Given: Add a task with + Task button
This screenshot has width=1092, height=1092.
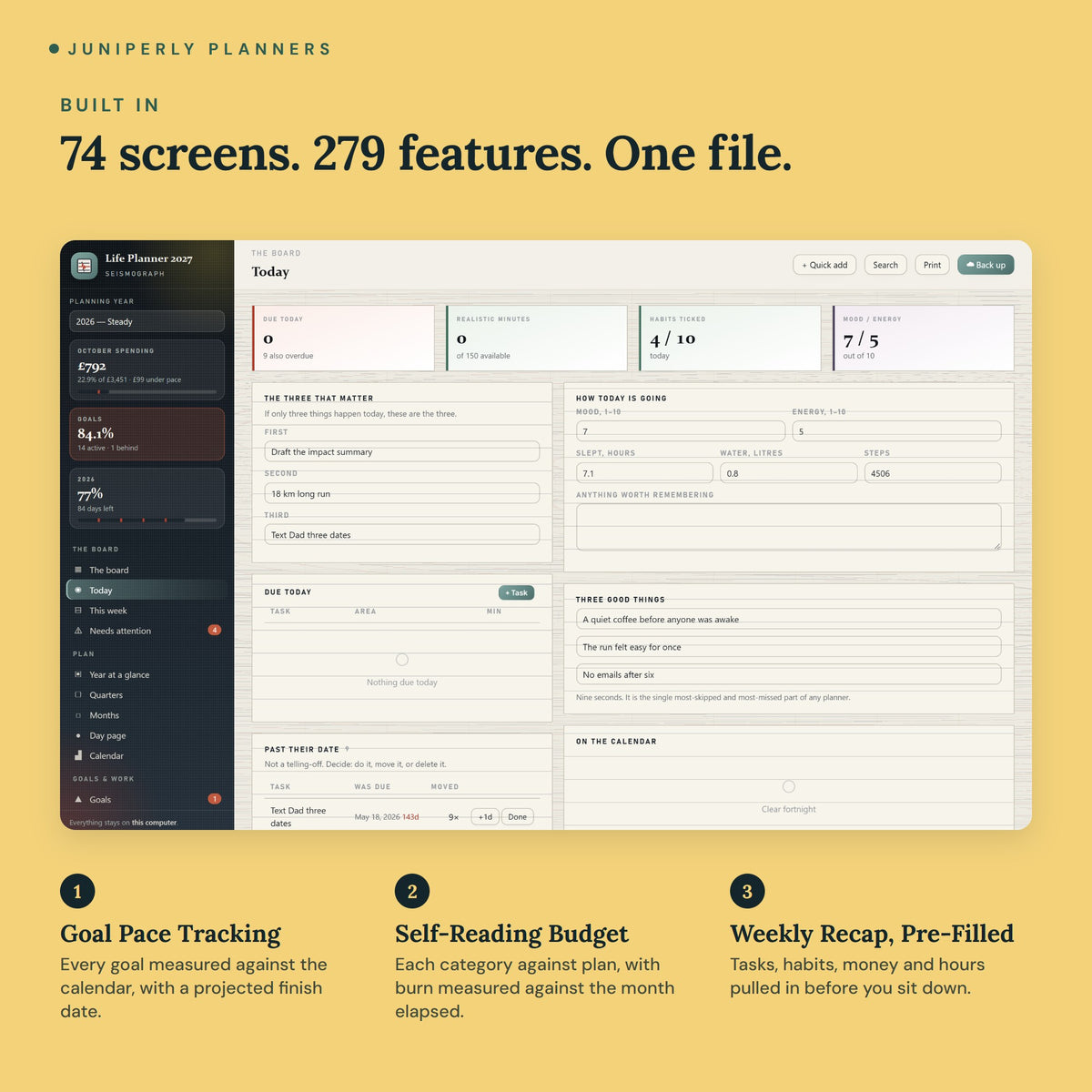Looking at the screenshot, I should coord(516,592).
